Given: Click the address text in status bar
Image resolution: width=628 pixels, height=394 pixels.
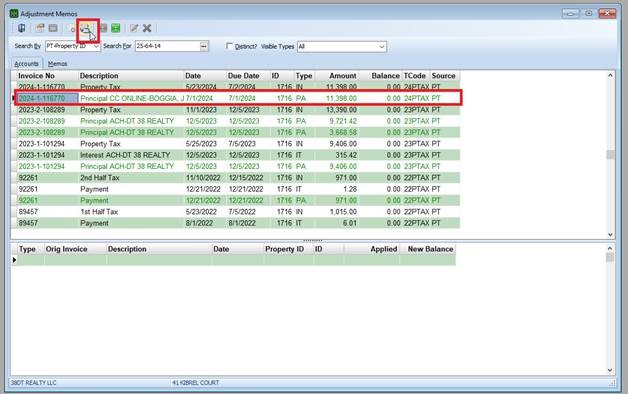Looking at the screenshot, I should click(195, 383).
